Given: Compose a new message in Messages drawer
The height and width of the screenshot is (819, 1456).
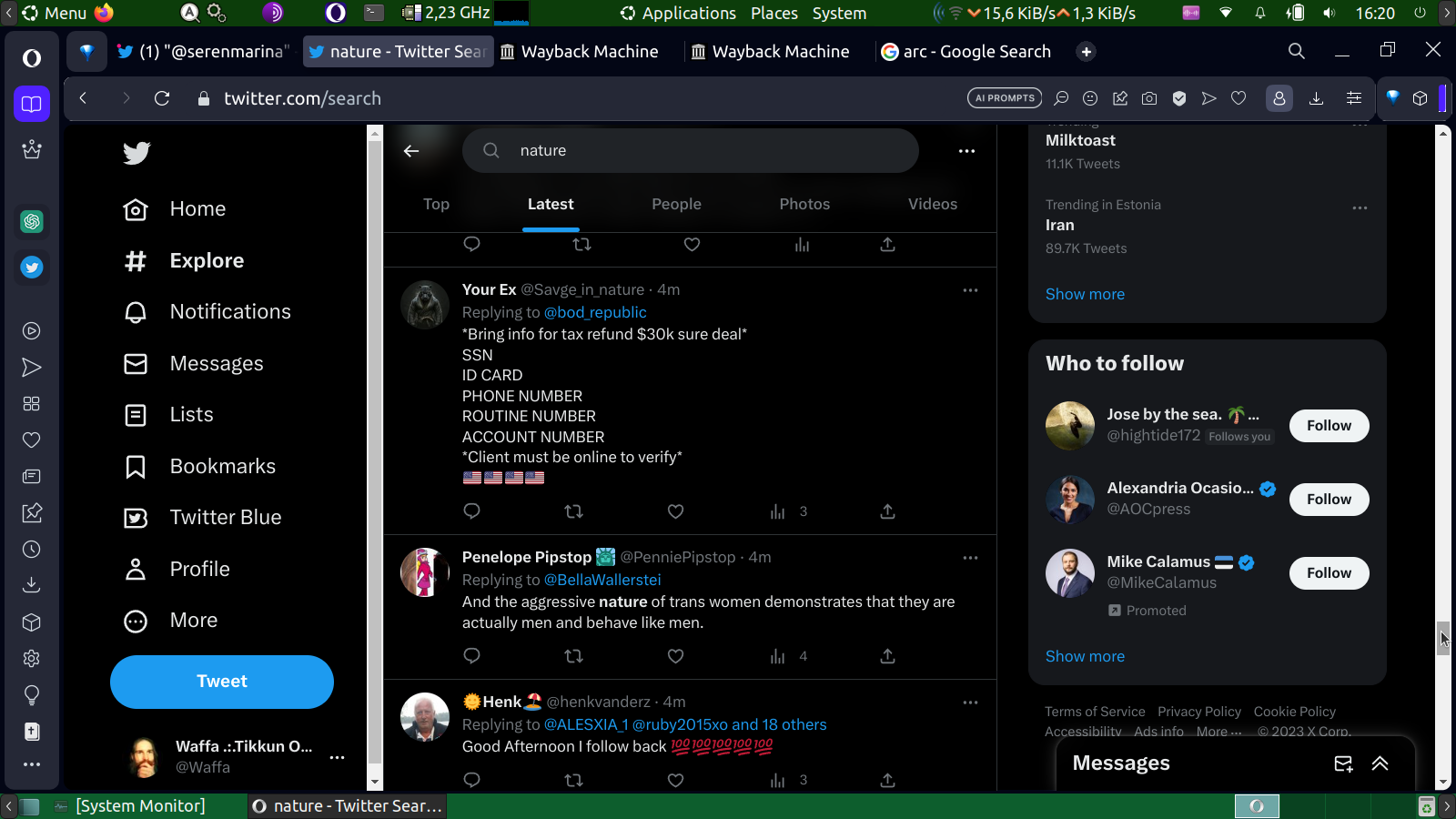Looking at the screenshot, I should 1343,763.
